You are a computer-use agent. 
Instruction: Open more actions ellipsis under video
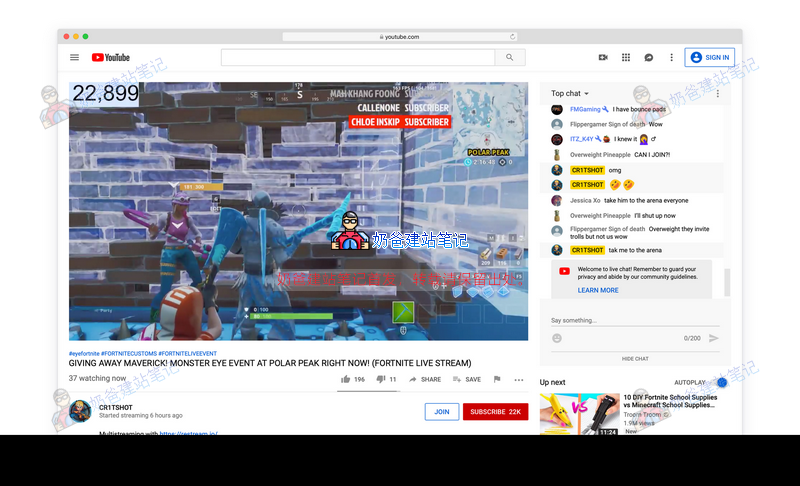519,379
